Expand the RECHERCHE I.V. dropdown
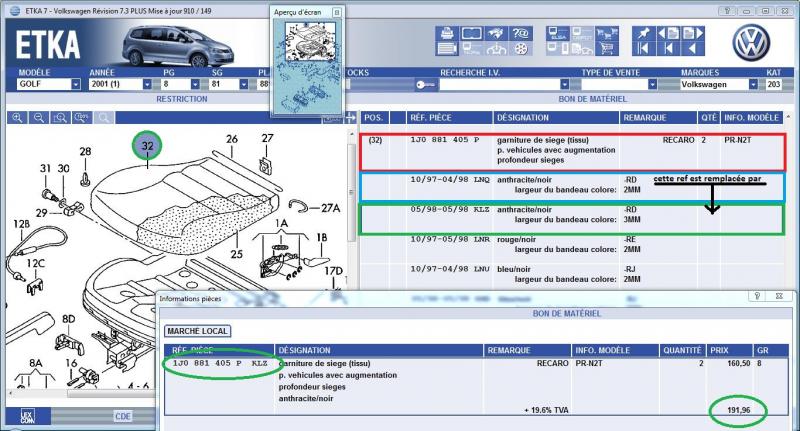The width and height of the screenshot is (800, 431). pyautogui.click(x=564, y=84)
